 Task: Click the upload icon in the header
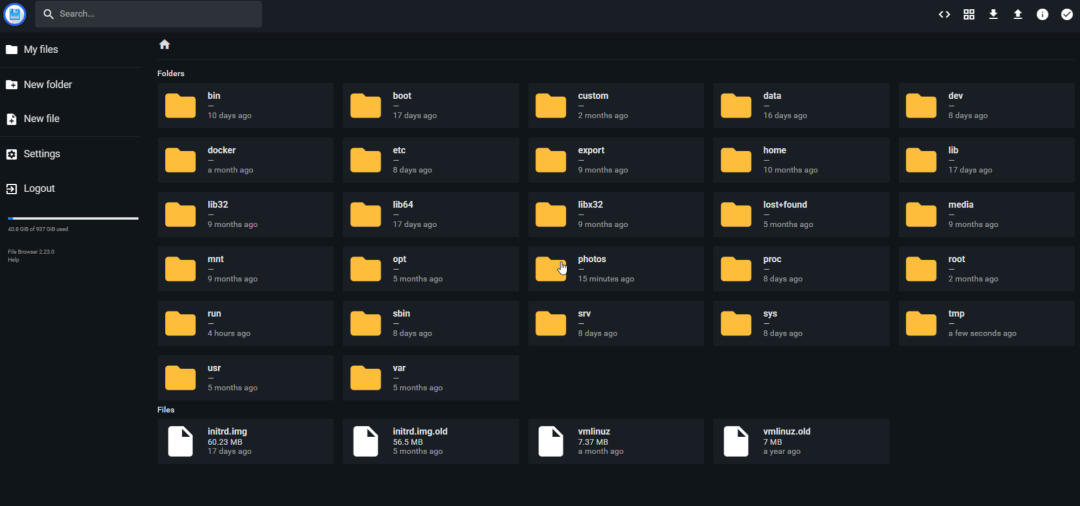(1017, 14)
